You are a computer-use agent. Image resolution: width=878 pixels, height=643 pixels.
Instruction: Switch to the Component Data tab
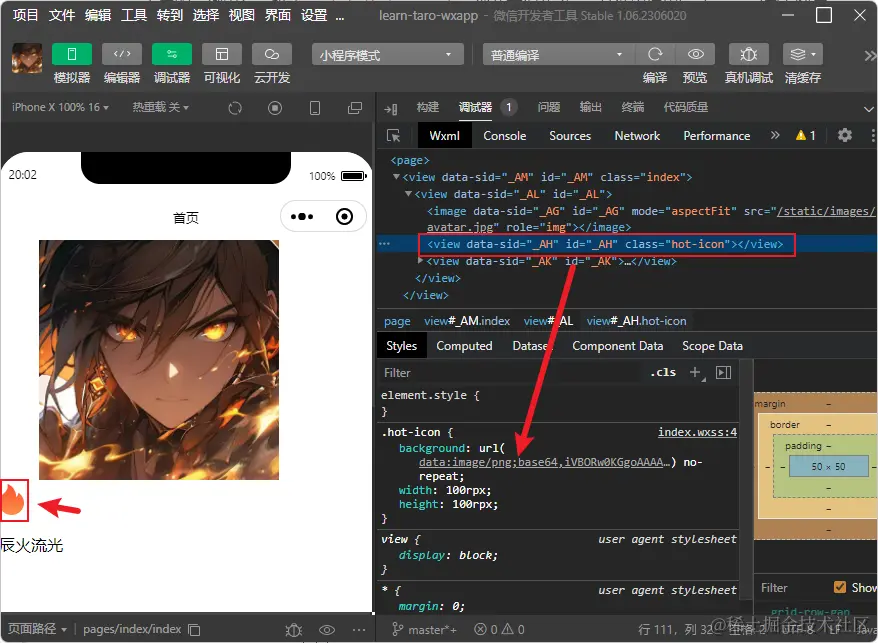point(618,346)
